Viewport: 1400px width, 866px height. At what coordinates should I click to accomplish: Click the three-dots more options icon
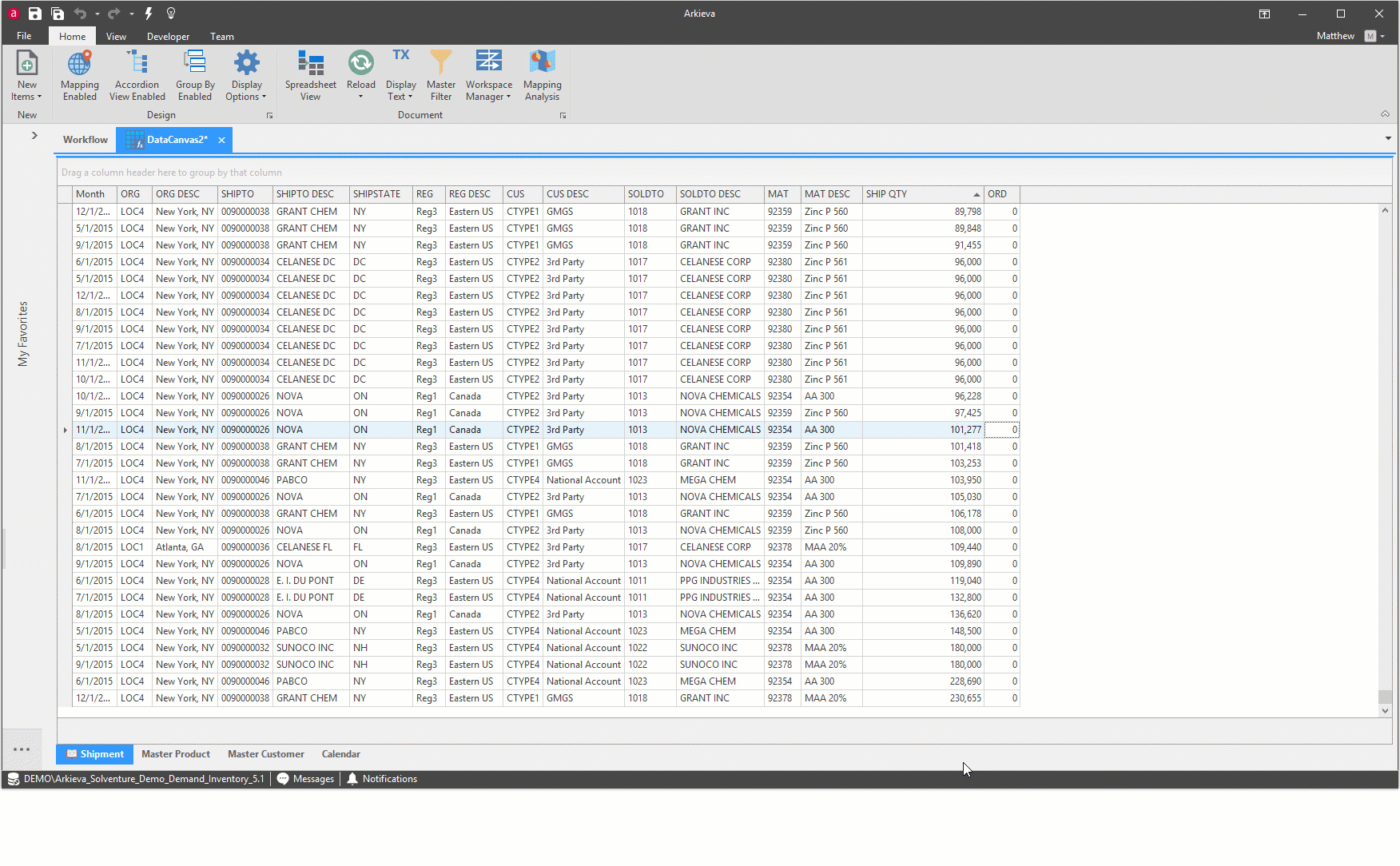22,749
